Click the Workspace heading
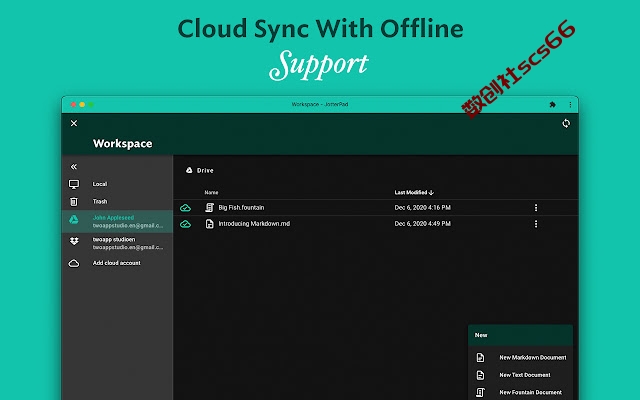Screen dimensions: 640x400 click(122, 144)
